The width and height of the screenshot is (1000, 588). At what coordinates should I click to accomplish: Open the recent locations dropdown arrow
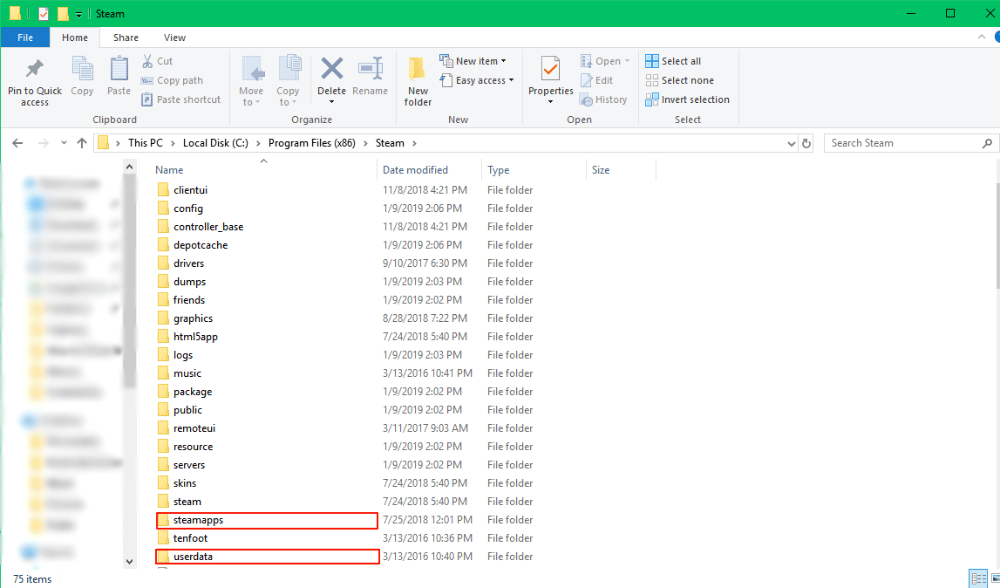[x=64, y=143]
